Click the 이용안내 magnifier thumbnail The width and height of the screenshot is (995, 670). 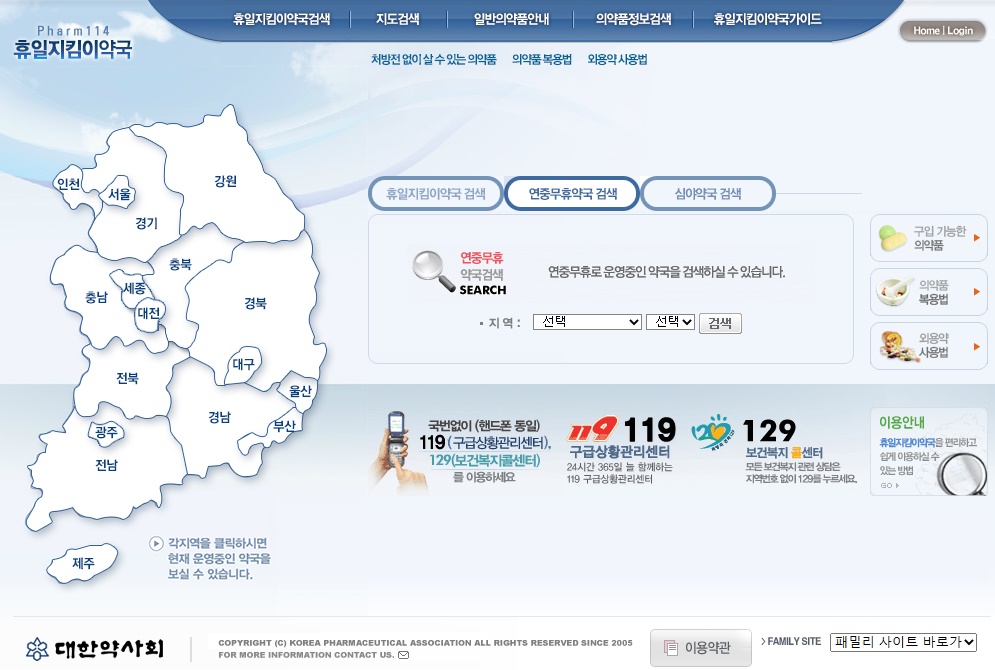[961, 472]
